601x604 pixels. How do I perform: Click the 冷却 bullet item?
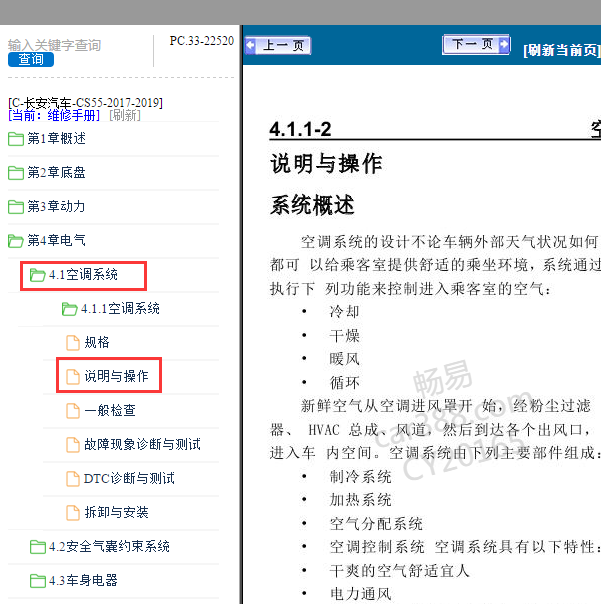point(344,312)
